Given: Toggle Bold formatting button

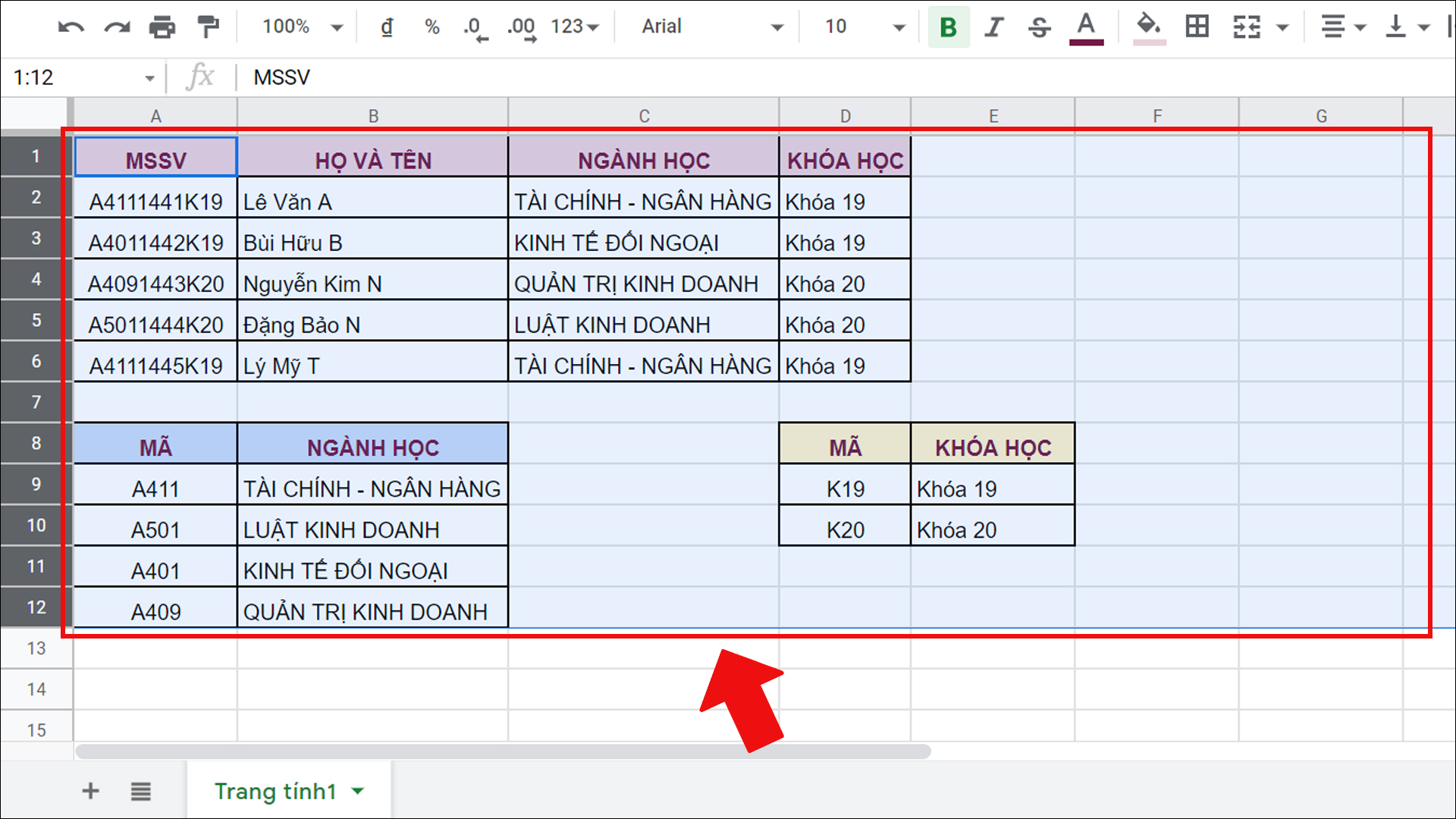Looking at the screenshot, I should (948, 27).
